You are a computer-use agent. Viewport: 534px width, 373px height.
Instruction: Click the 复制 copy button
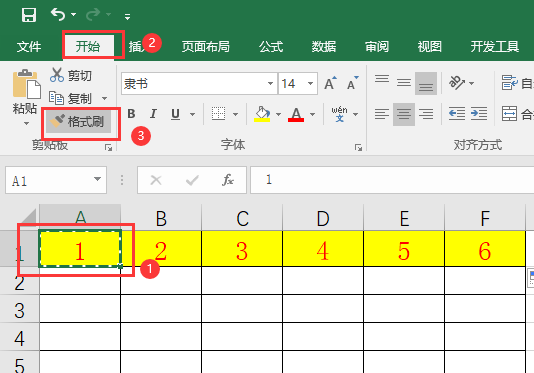click(x=70, y=98)
